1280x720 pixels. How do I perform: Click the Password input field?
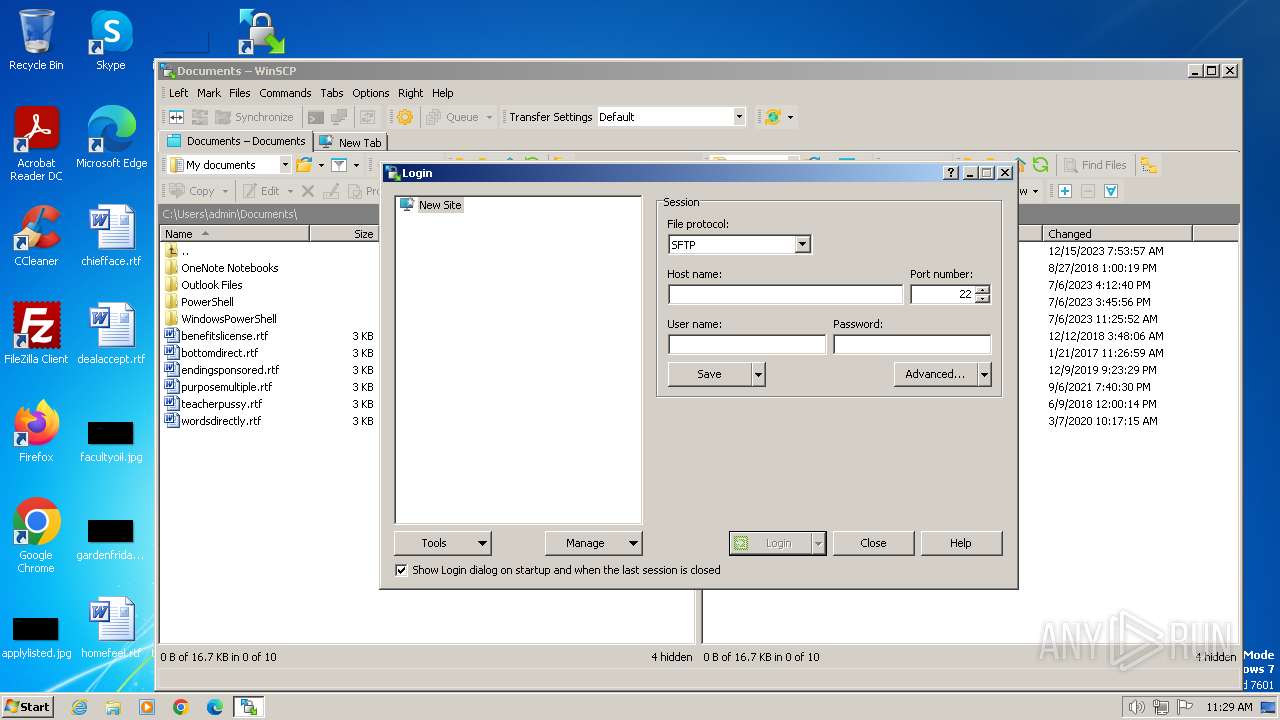pyautogui.click(x=912, y=344)
